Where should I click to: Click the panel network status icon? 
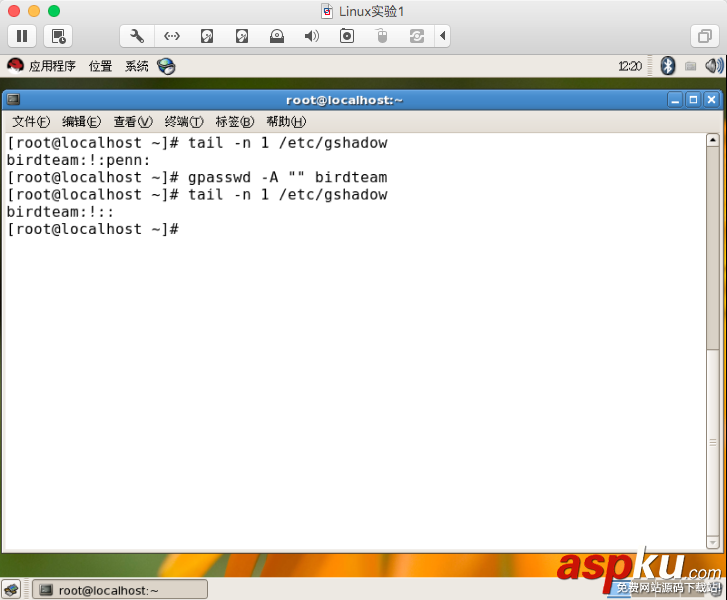tap(690, 66)
